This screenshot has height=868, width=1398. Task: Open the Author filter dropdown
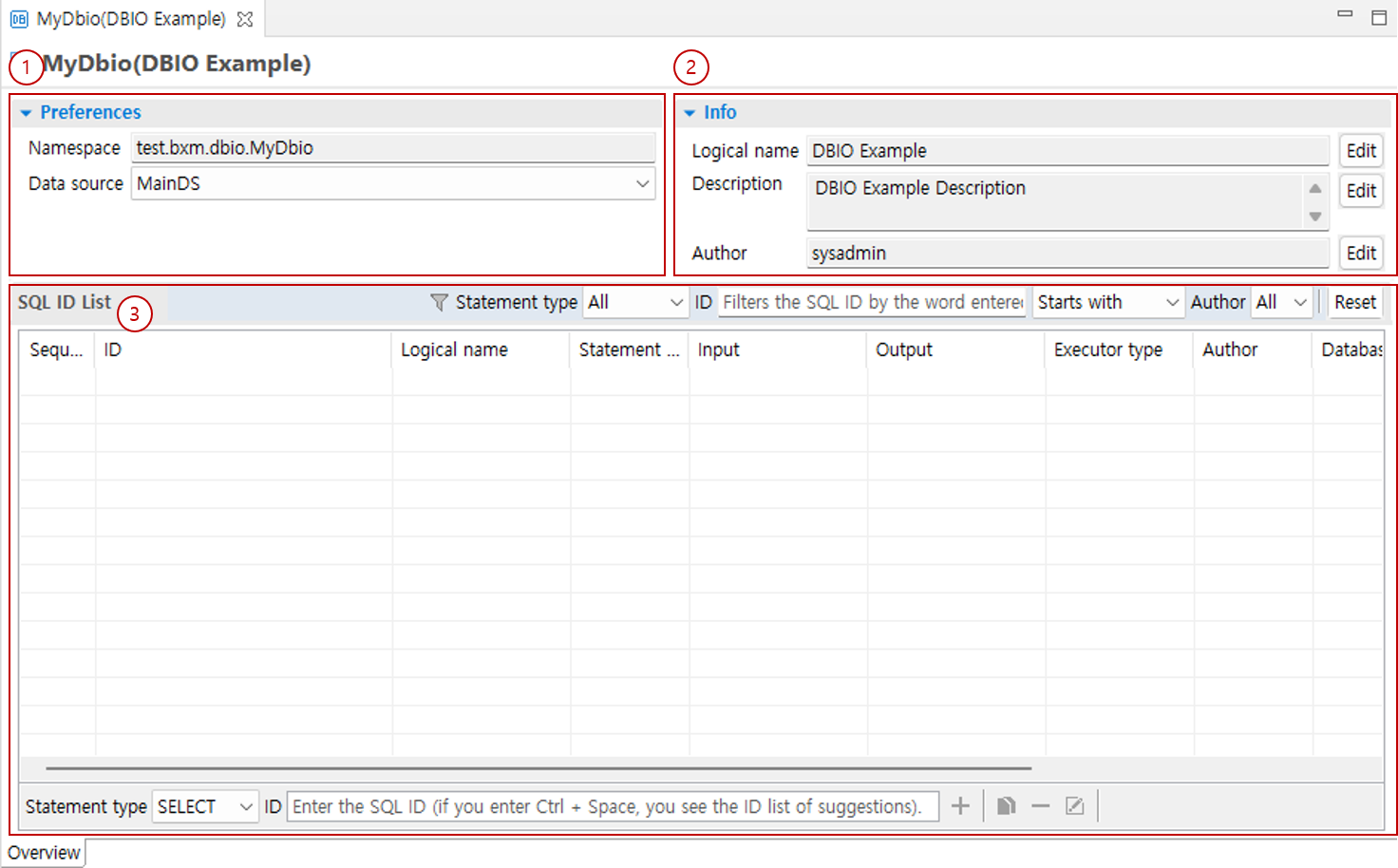click(x=1299, y=302)
